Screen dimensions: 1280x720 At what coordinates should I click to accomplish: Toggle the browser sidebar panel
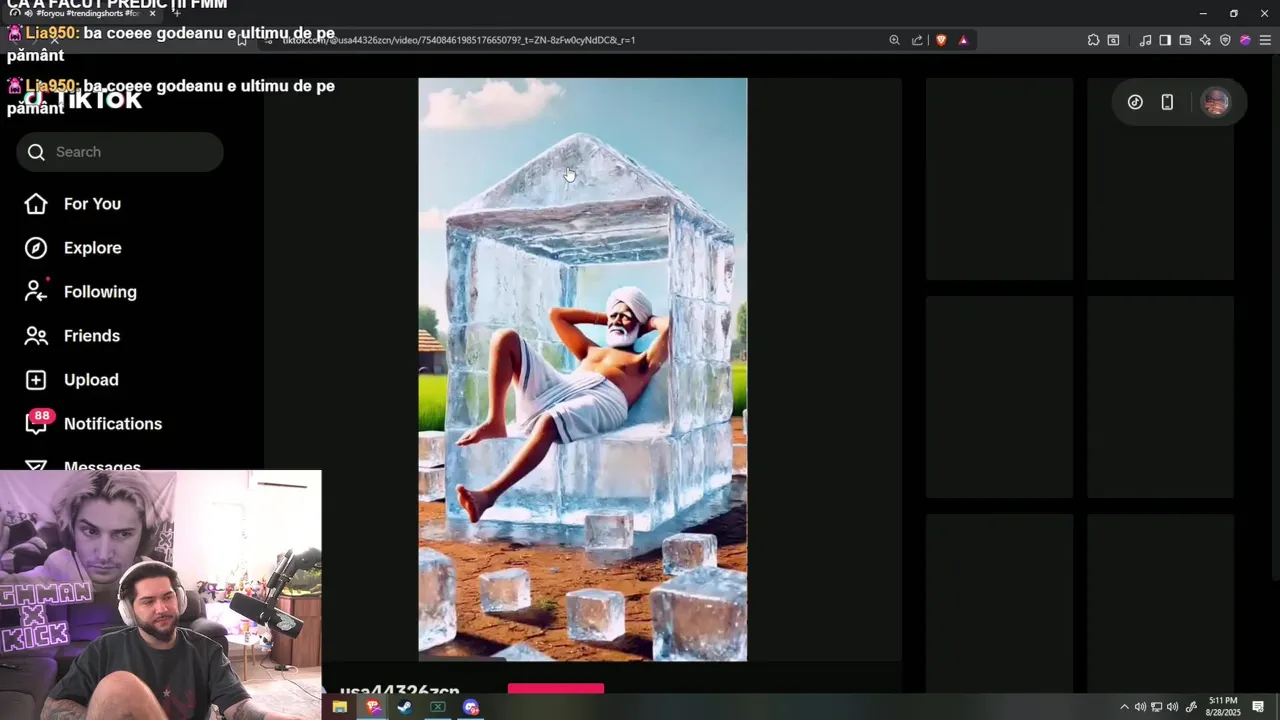(1165, 40)
